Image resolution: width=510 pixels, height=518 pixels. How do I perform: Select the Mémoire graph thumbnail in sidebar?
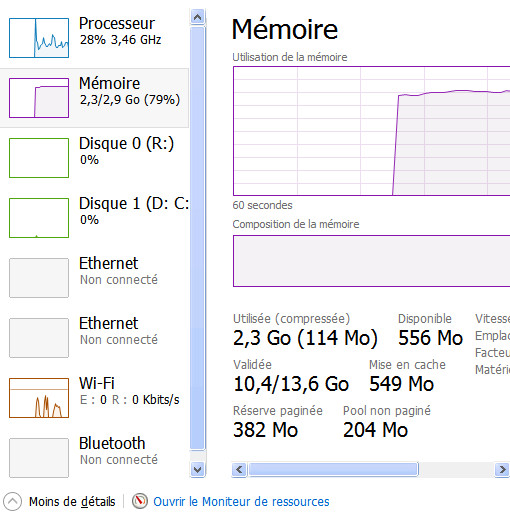pos(39,98)
